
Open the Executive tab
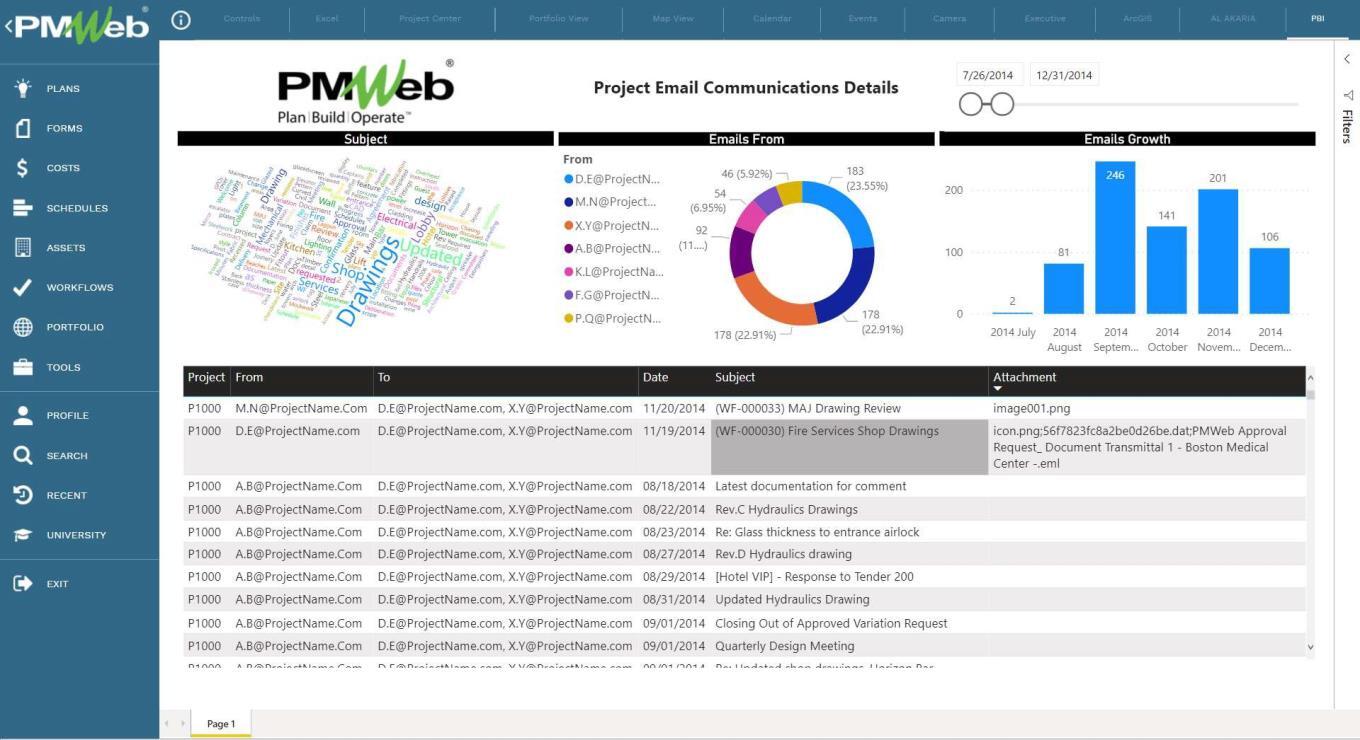pos(1044,19)
